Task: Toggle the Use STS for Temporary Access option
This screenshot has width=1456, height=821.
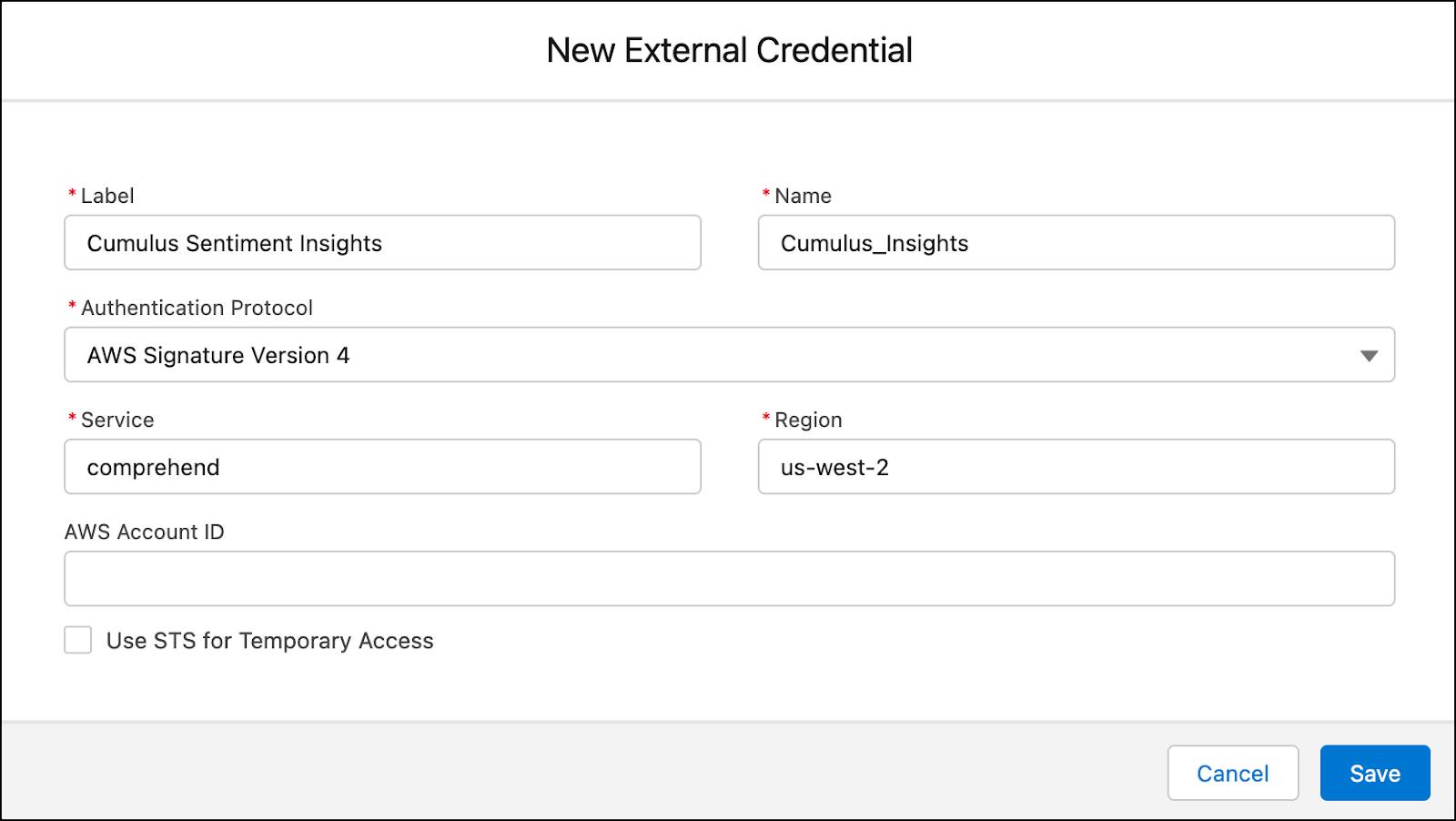Action: [x=77, y=641]
